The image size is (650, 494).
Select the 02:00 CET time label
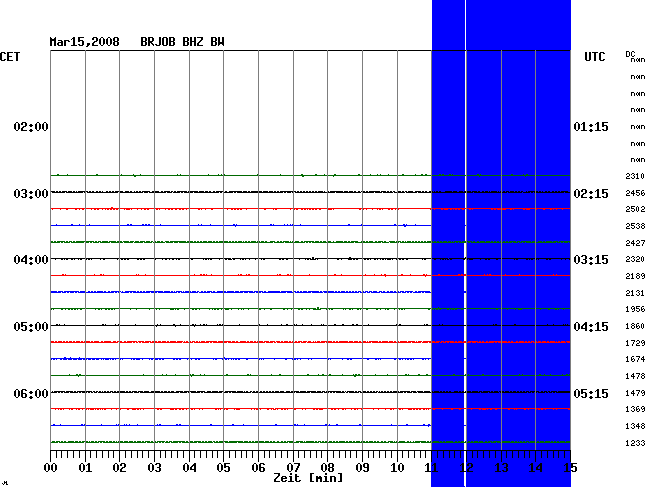(31, 126)
